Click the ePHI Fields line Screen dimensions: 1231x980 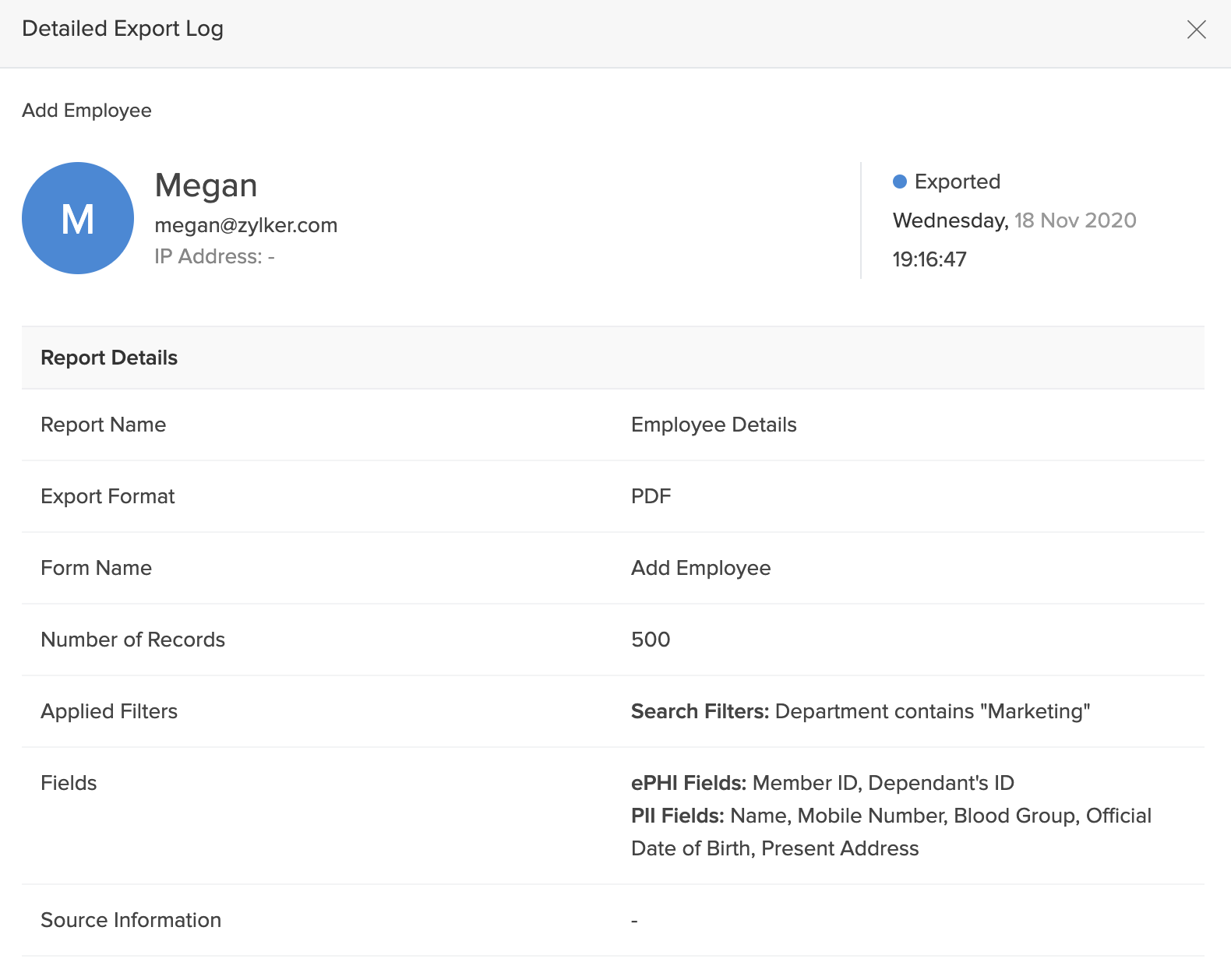[x=822, y=783]
